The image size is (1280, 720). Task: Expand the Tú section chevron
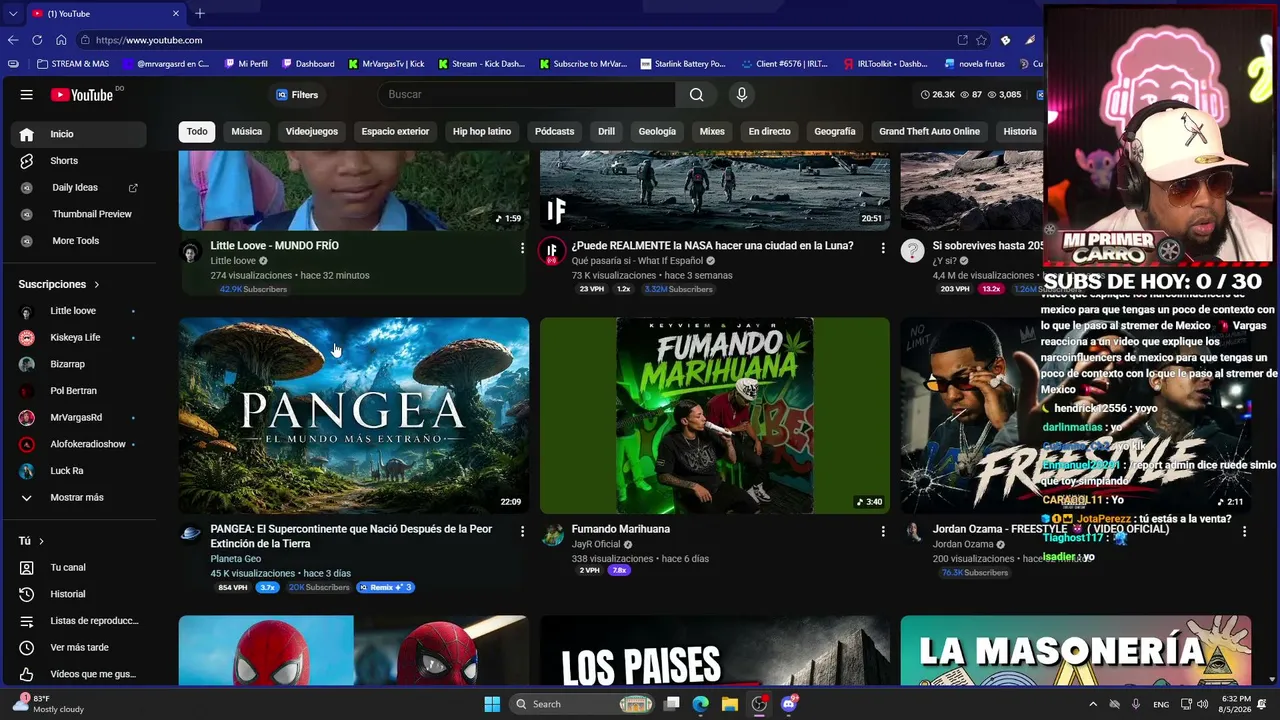tap(41, 541)
